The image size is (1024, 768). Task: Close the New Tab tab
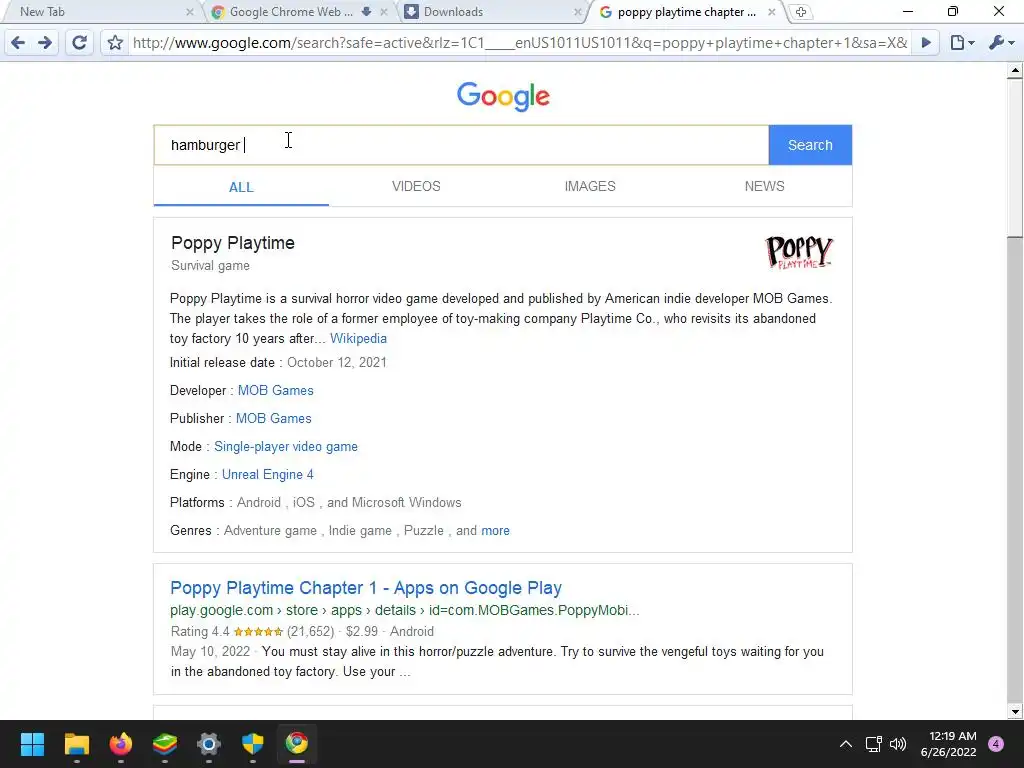pyautogui.click(x=189, y=12)
